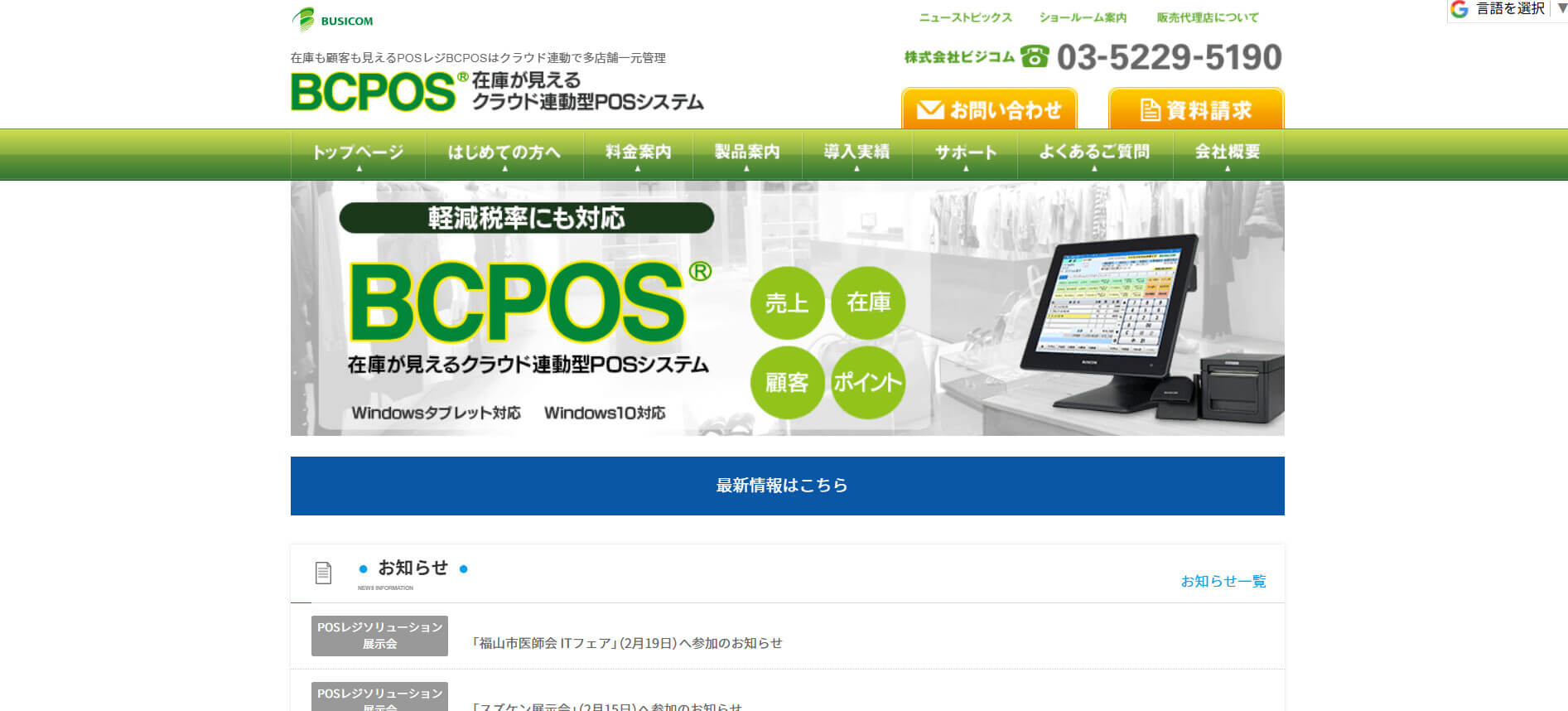This screenshot has height=711, width=1568.
Task: Click the 軽減税率にも対応 banner label
Action: click(527, 218)
